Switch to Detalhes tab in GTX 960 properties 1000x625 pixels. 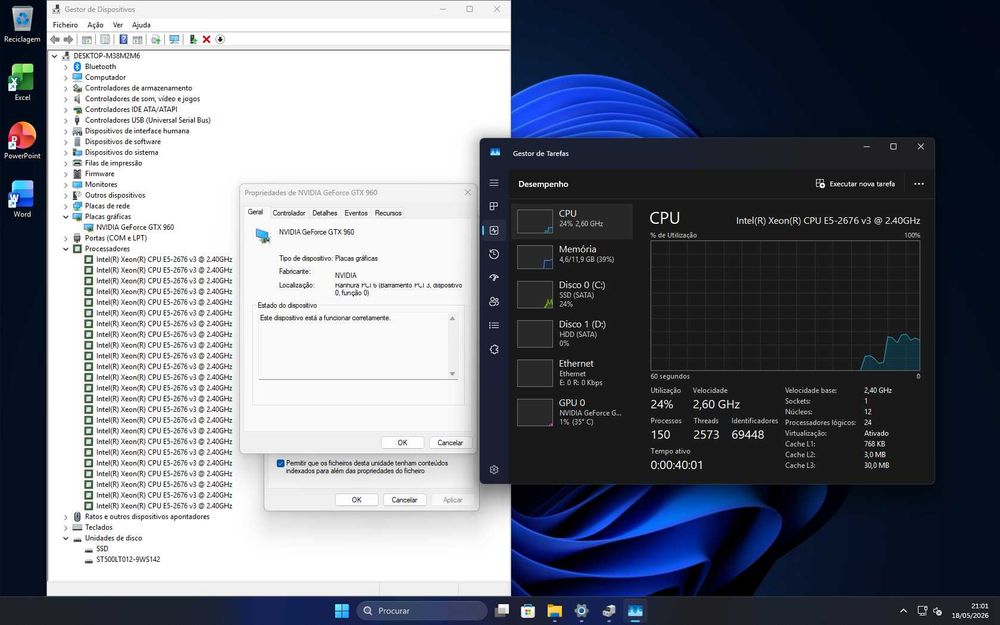tap(325, 213)
